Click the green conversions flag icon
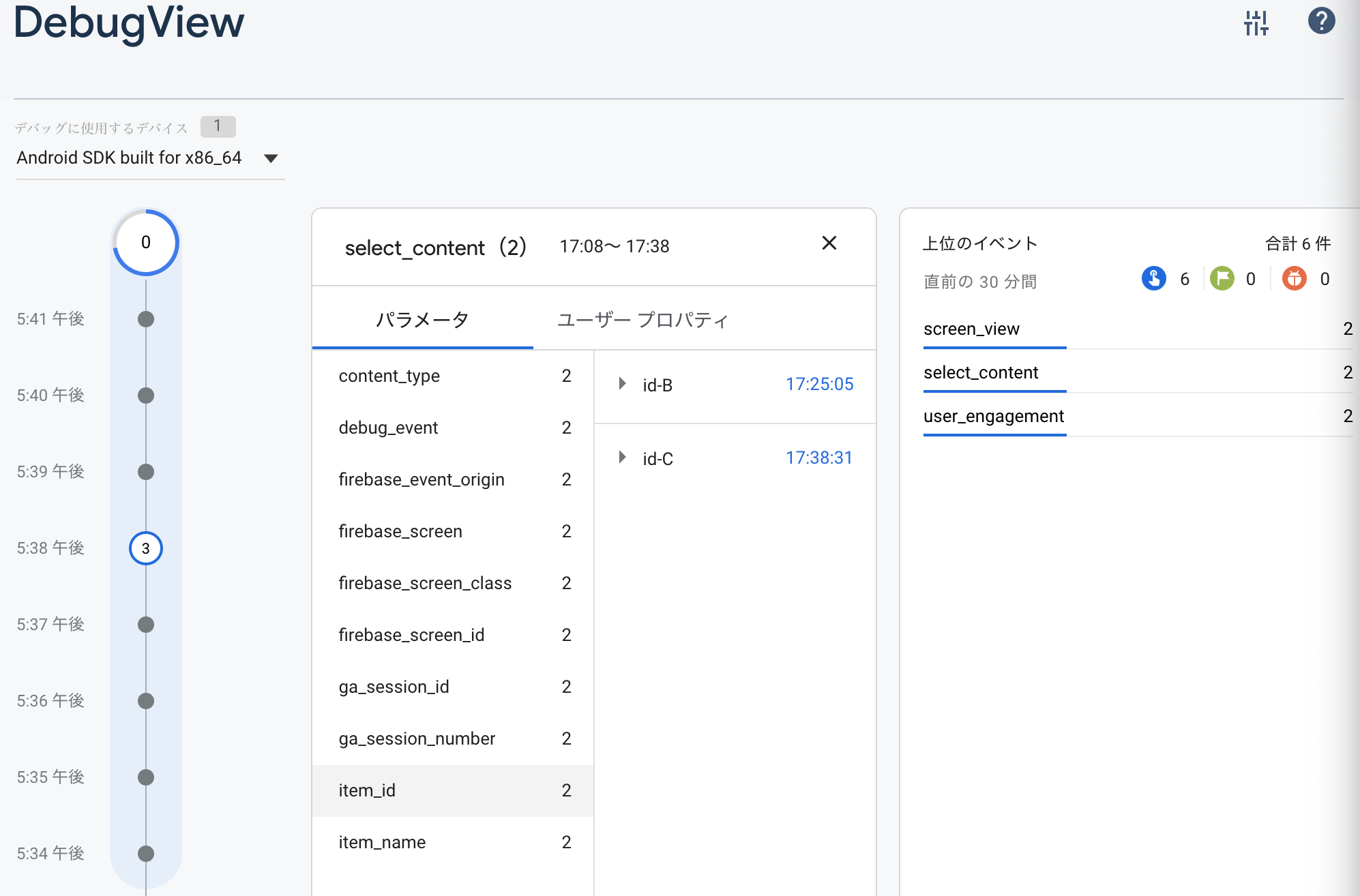 (1222, 278)
